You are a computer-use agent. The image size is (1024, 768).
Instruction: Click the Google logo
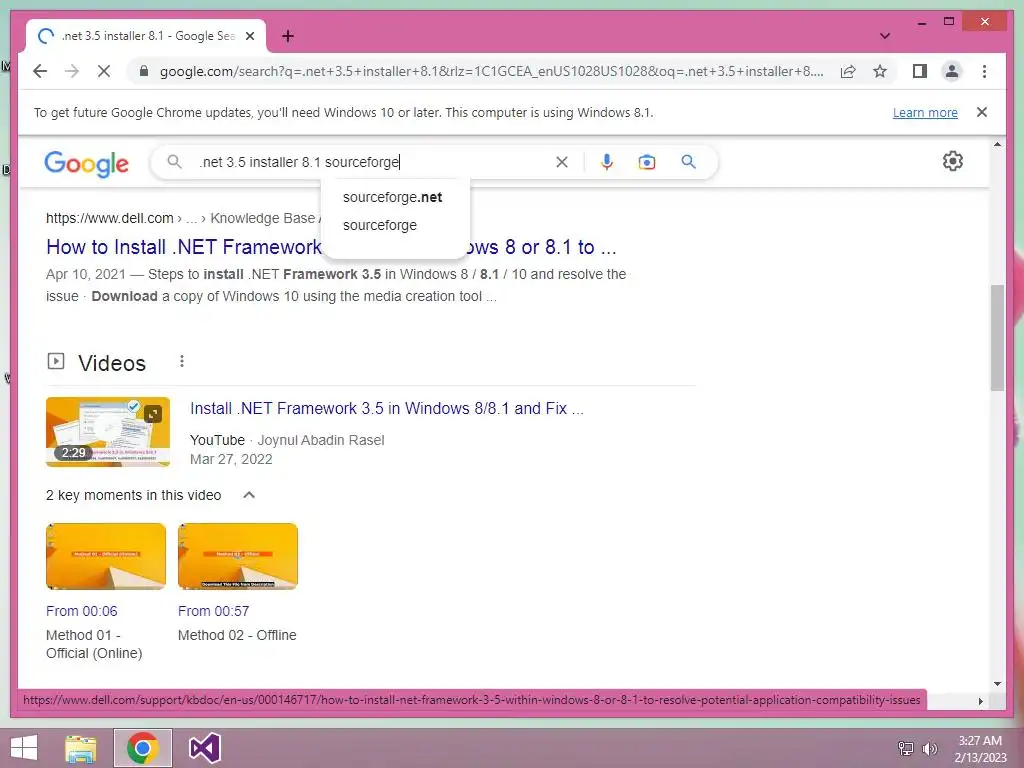click(86, 163)
